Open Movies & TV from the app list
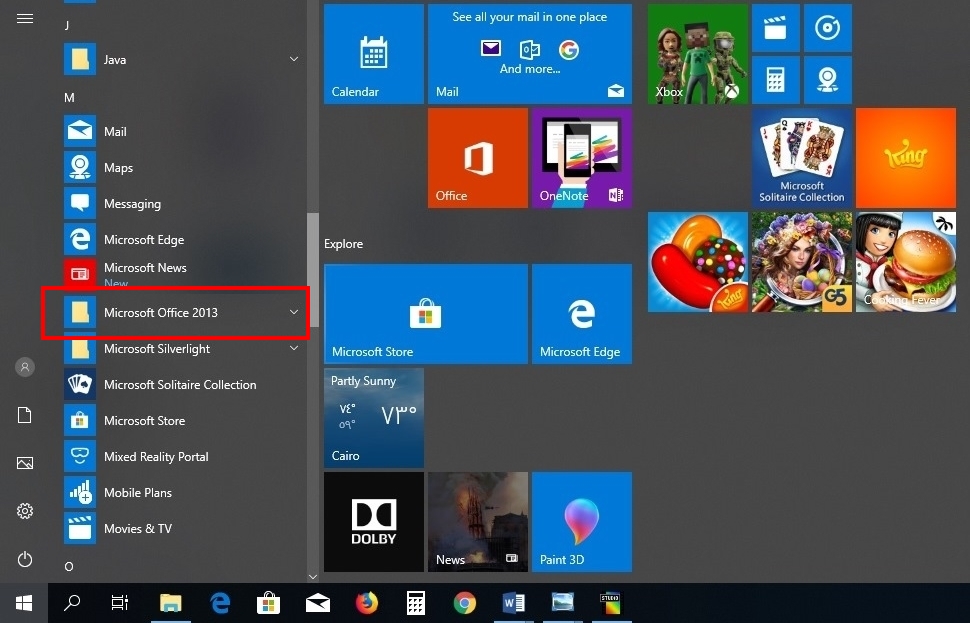 tap(181, 528)
